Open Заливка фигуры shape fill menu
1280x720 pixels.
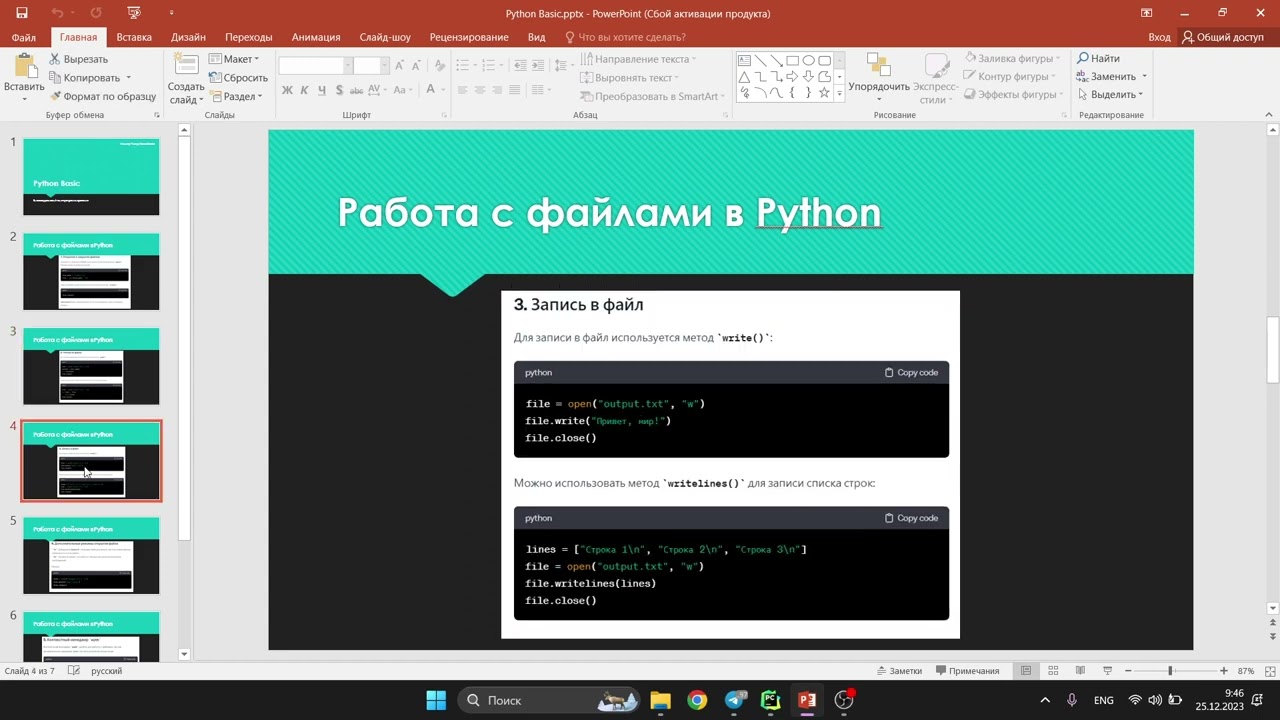coord(1011,59)
